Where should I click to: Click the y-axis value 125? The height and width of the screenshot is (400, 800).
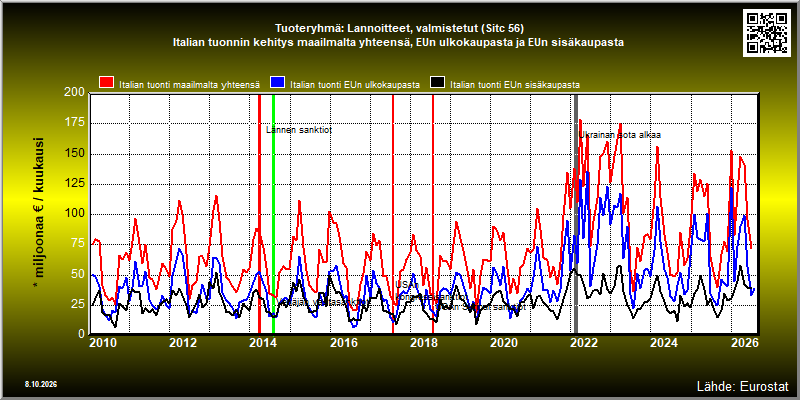tap(74, 184)
